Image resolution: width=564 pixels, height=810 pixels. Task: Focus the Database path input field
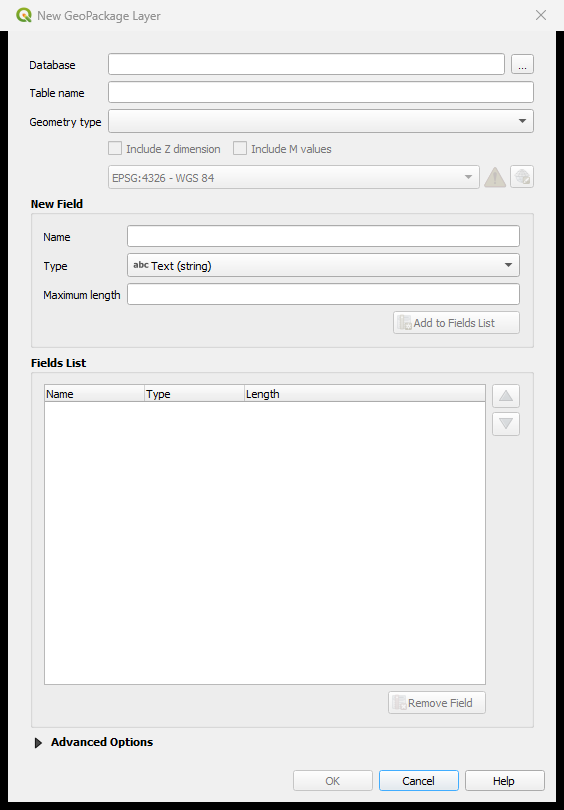click(x=306, y=65)
